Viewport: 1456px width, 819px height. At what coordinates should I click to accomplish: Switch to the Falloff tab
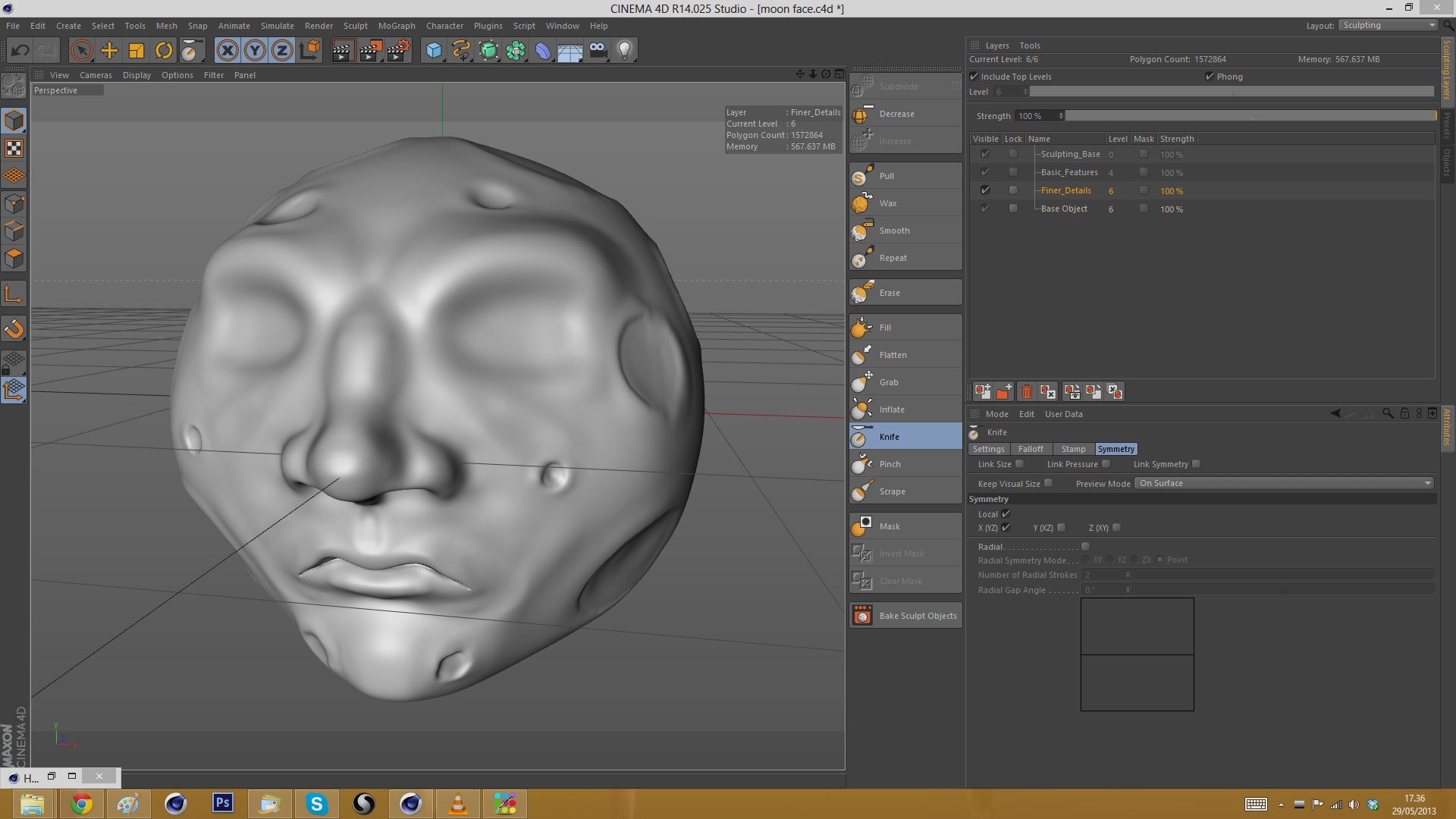coord(1031,449)
